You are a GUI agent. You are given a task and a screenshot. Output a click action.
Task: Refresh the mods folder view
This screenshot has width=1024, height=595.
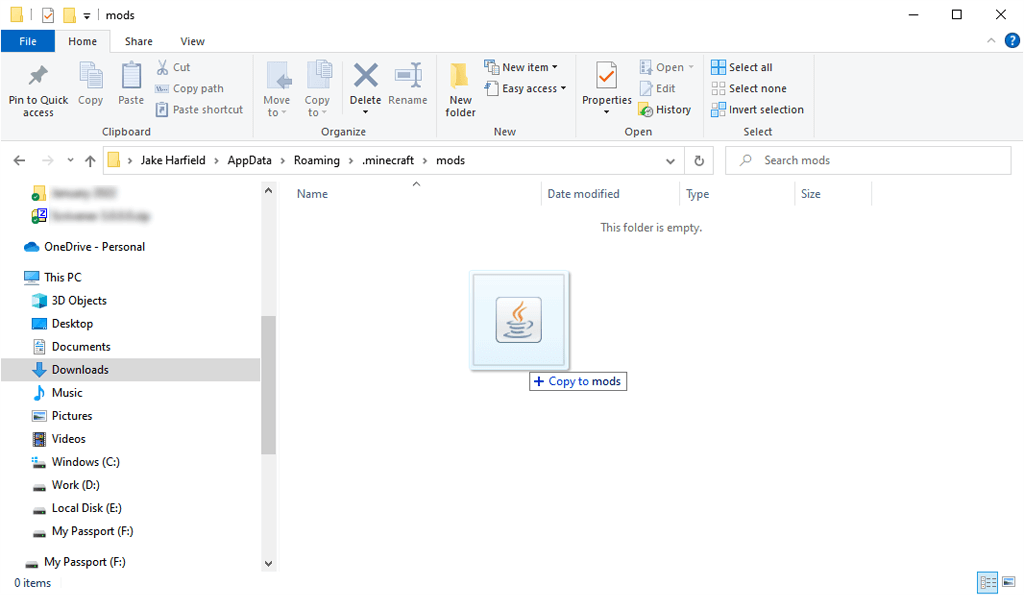(x=699, y=160)
